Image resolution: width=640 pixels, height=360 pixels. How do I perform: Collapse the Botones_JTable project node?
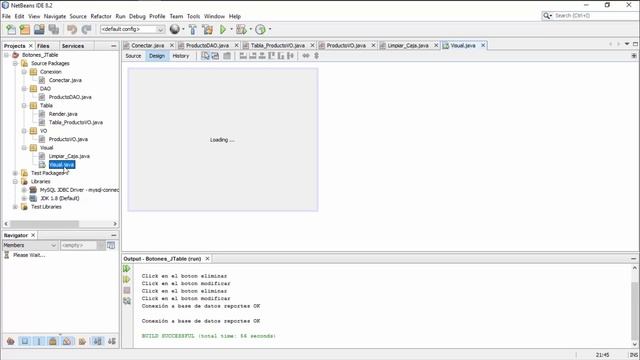point(7,55)
